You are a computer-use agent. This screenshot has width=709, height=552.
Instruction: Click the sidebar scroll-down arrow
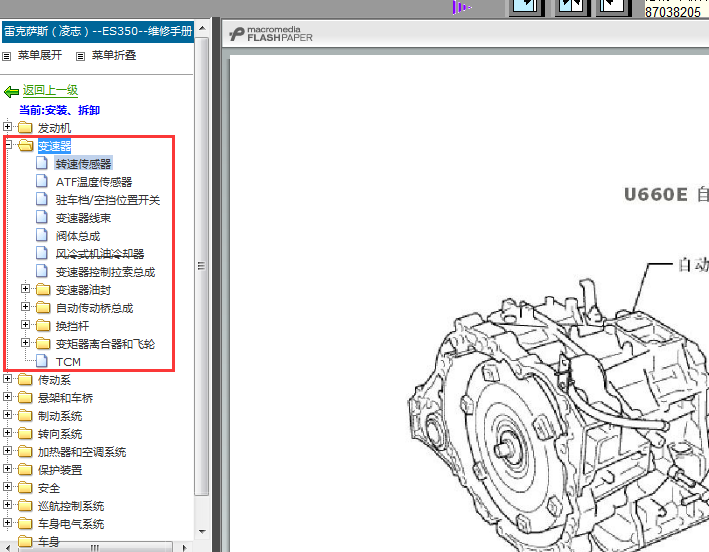coord(202,531)
